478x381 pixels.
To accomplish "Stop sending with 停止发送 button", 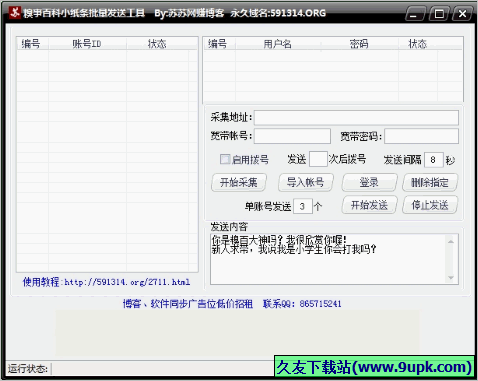I will click(430, 205).
